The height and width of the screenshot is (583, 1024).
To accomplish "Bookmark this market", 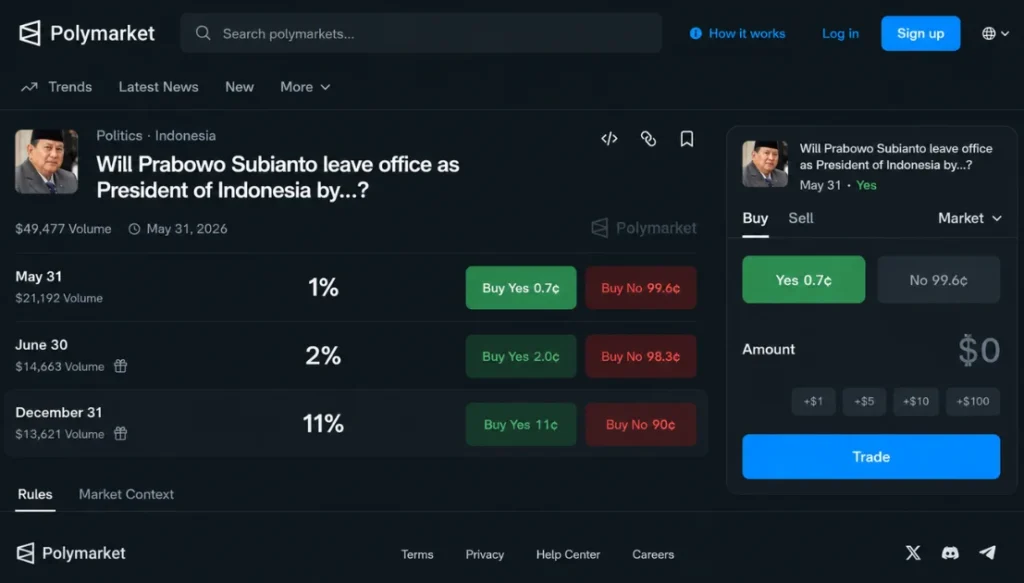I will point(686,138).
